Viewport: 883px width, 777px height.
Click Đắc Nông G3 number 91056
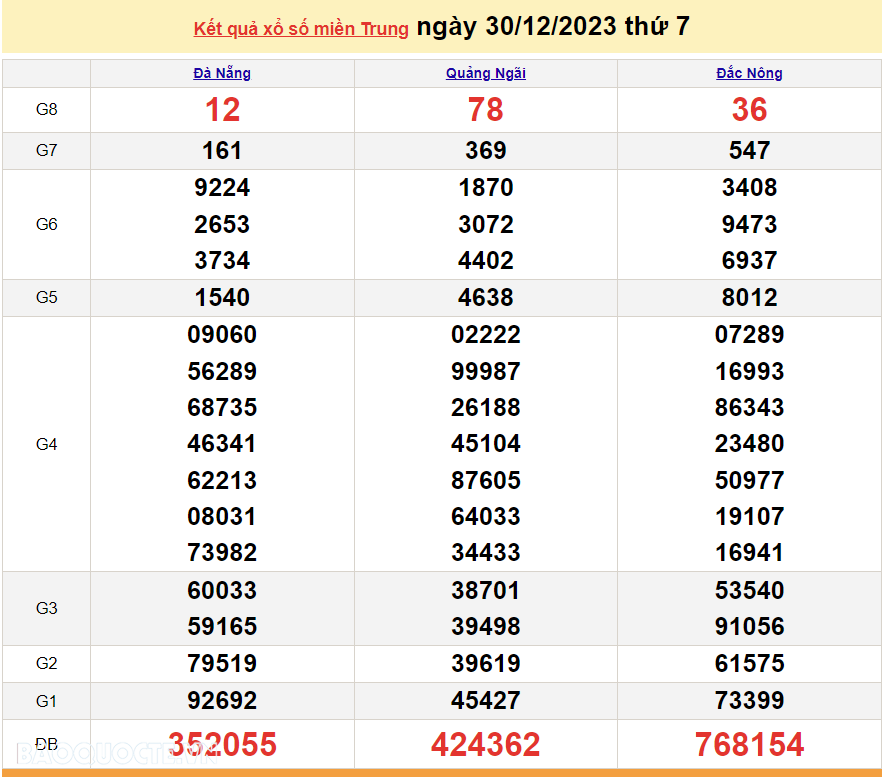tap(749, 627)
